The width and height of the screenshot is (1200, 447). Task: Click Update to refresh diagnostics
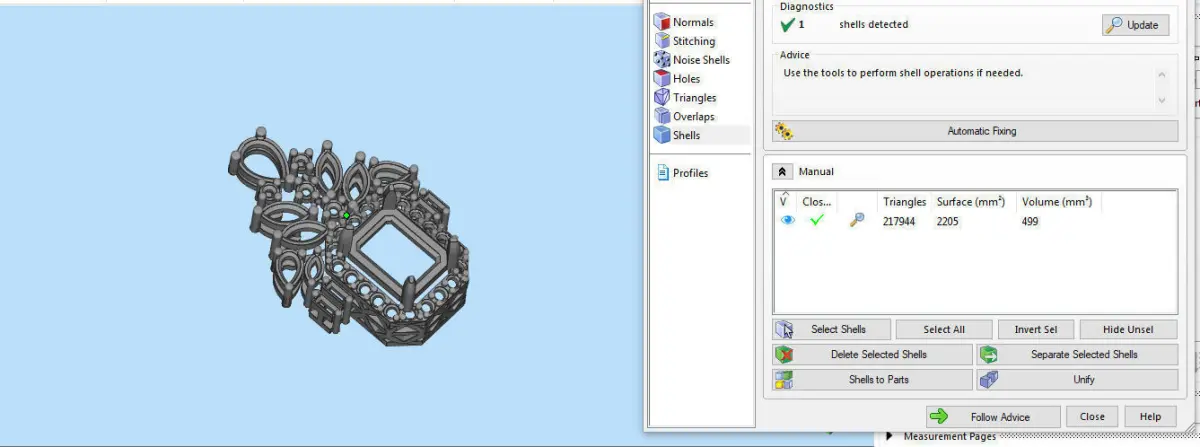point(1136,25)
